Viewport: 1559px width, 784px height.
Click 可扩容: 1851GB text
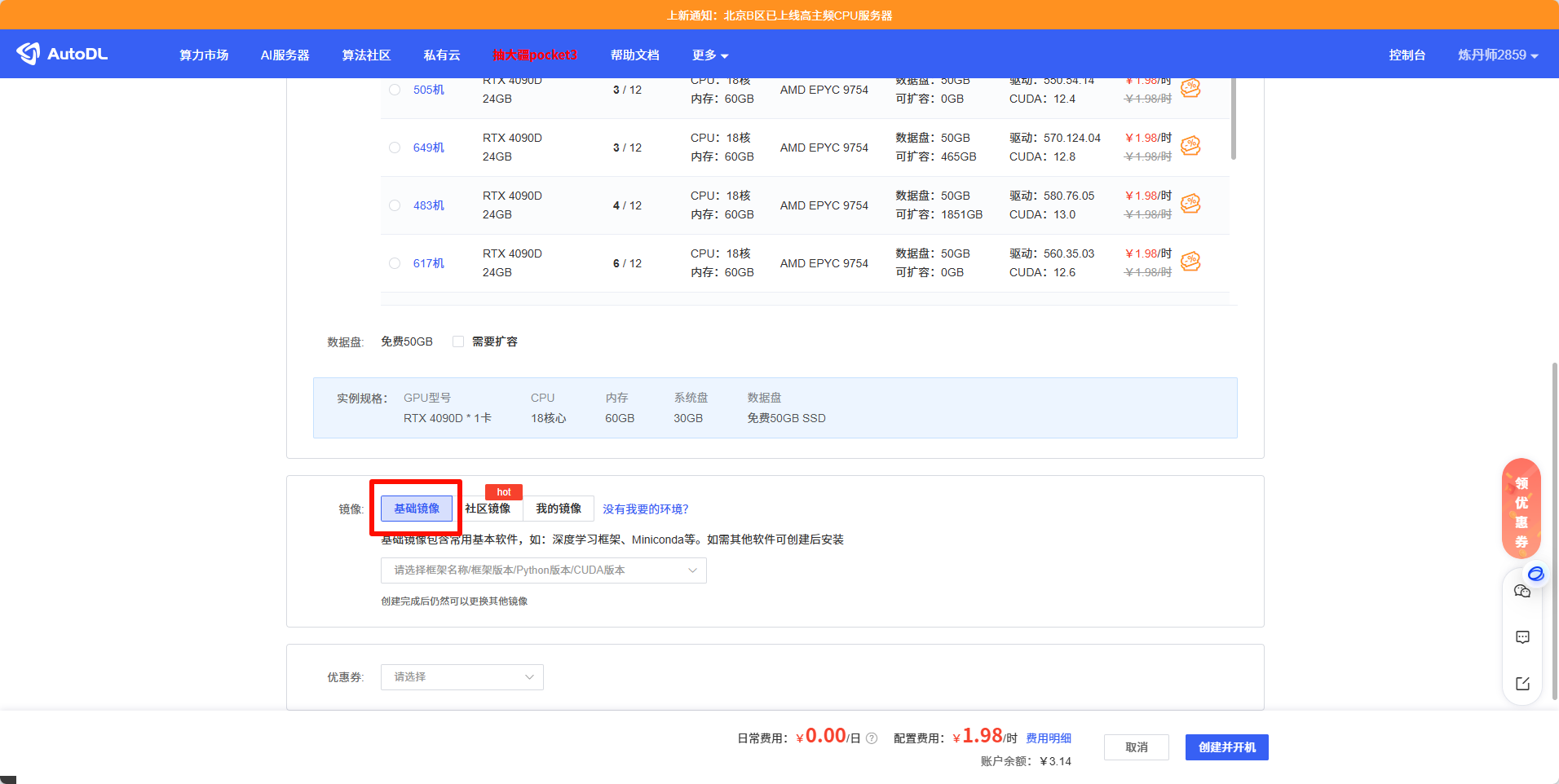pyautogui.click(x=939, y=214)
